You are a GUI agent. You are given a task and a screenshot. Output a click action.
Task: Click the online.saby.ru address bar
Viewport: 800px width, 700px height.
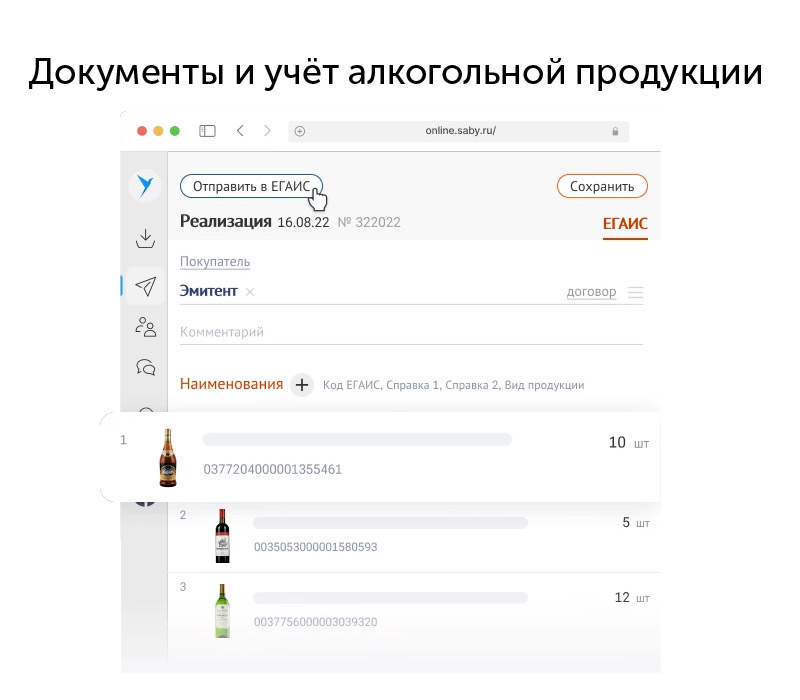click(459, 131)
